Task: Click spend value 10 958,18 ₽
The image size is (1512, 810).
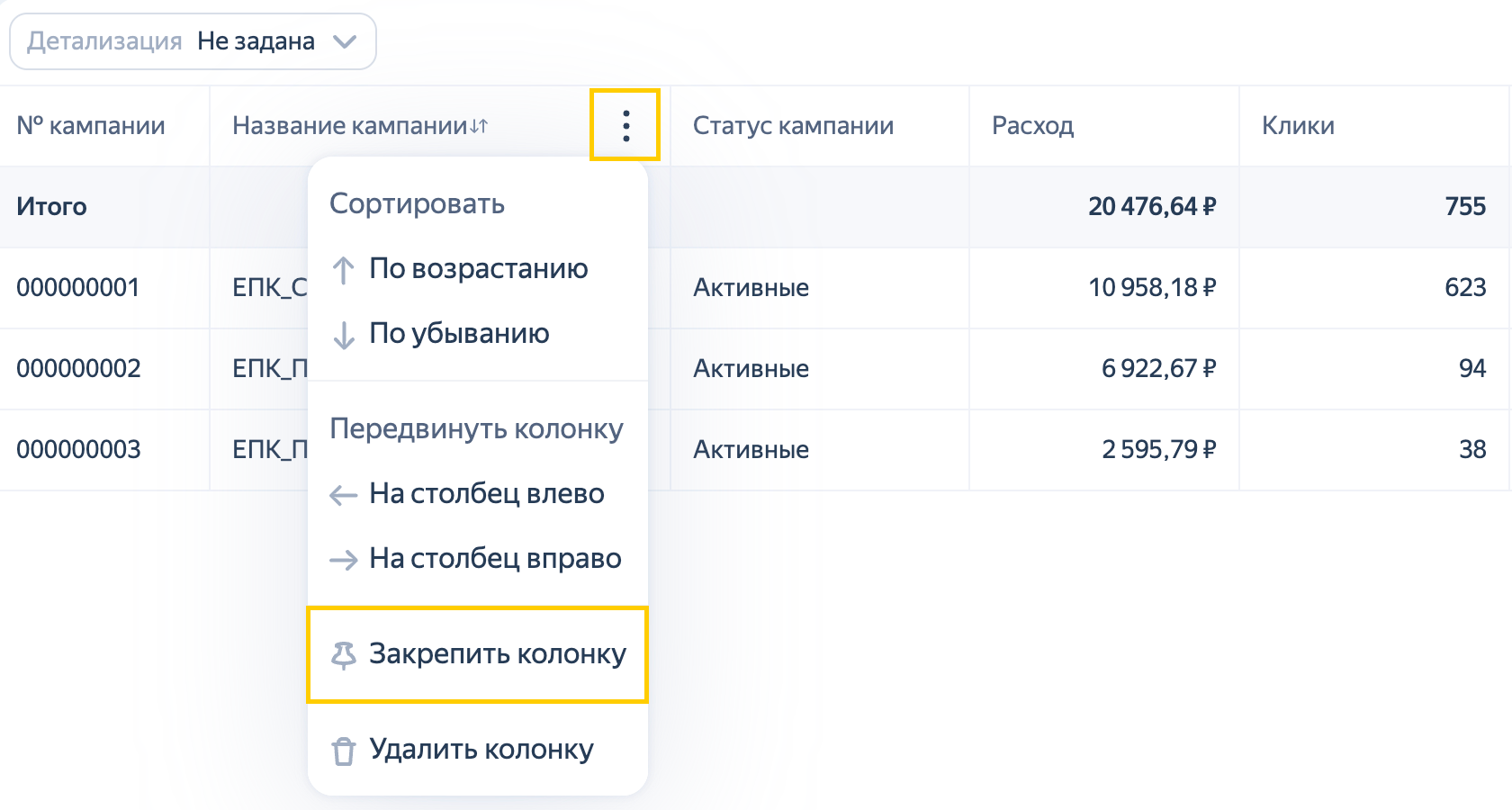Action: [x=1152, y=288]
